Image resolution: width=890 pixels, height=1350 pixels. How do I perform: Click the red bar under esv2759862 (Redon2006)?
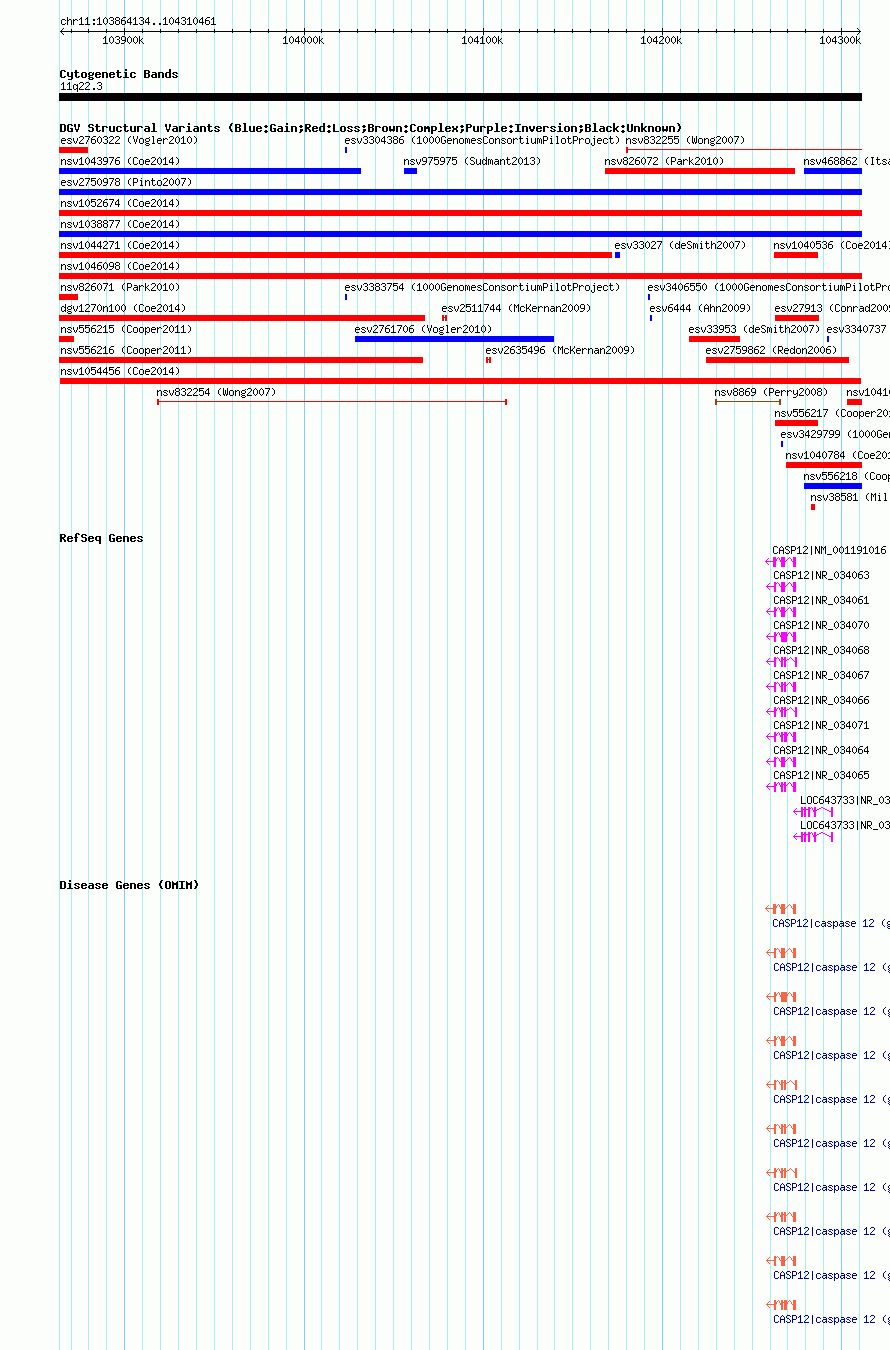coord(777,360)
